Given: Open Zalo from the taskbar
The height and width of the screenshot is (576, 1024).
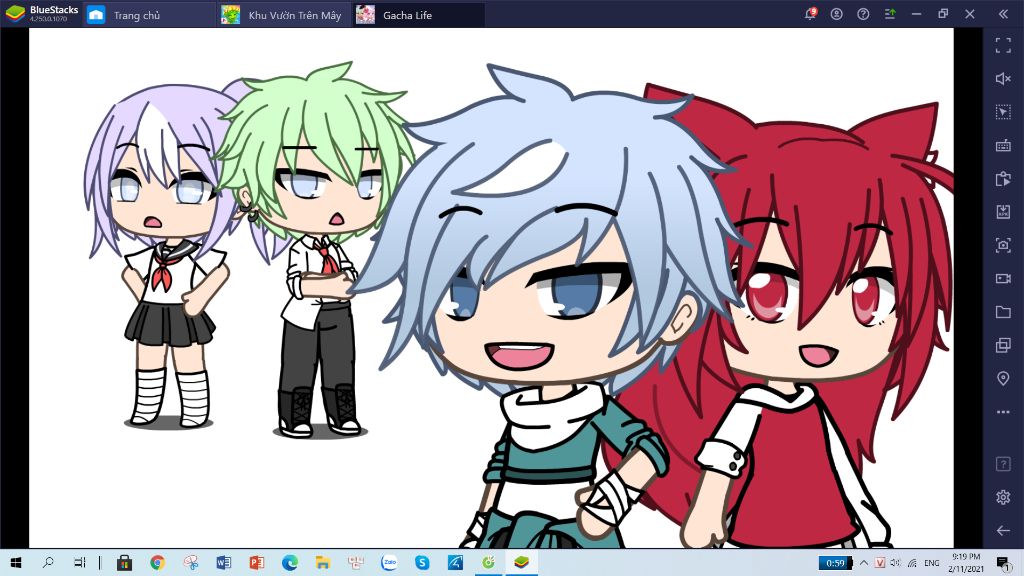Looking at the screenshot, I should 389,562.
